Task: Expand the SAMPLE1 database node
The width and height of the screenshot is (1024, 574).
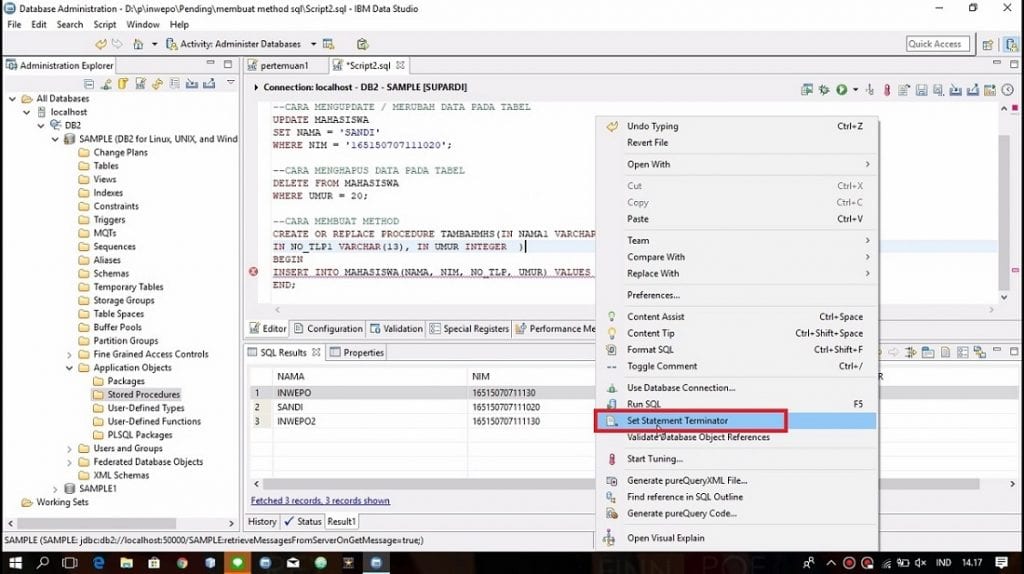Action: point(56,489)
